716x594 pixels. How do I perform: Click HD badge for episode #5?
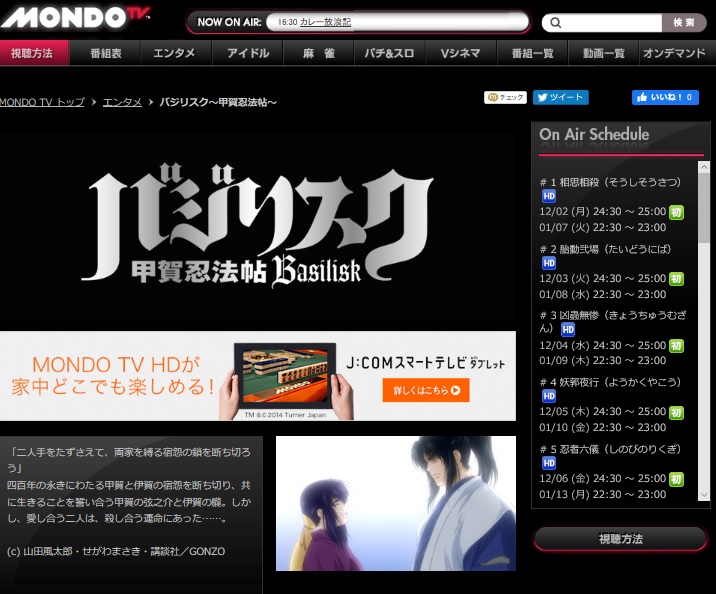549,463
